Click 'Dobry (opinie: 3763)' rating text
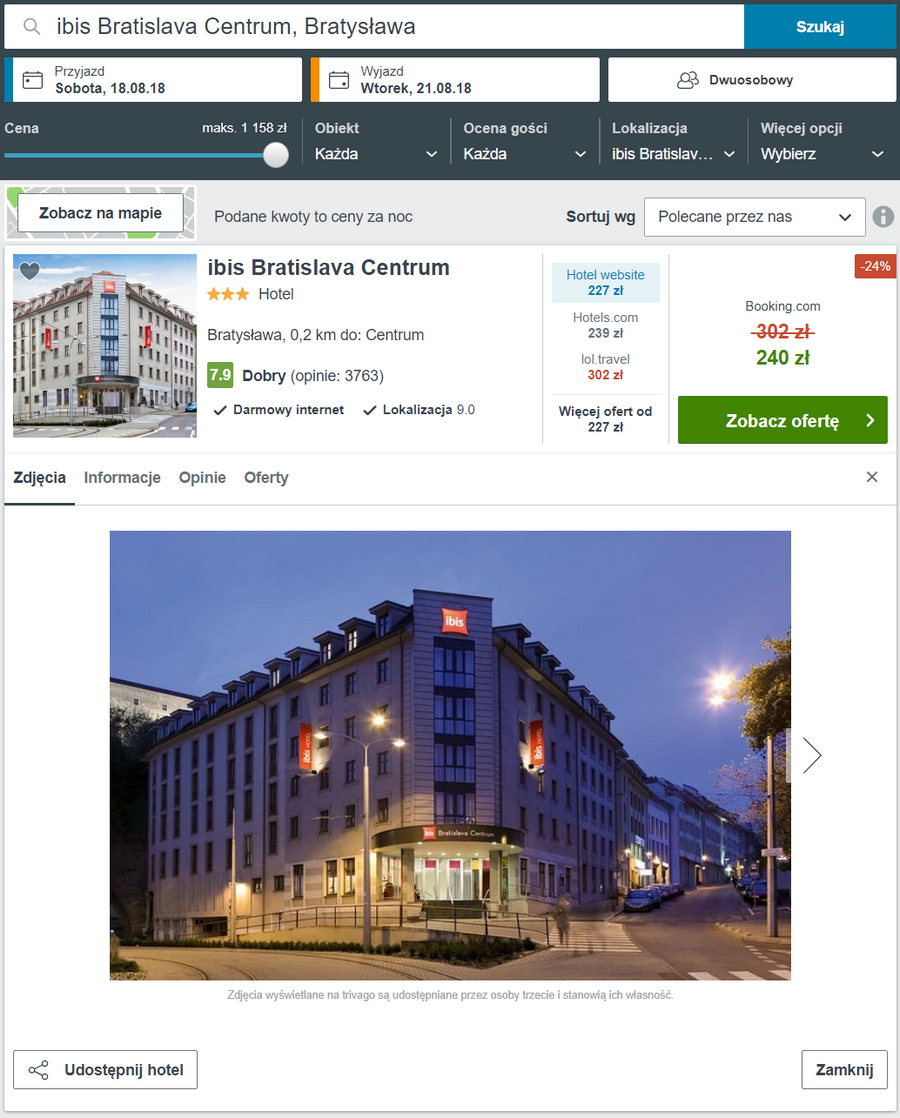Image resolution: width=900 pixels, height=1118 pixels. (312, 376)
